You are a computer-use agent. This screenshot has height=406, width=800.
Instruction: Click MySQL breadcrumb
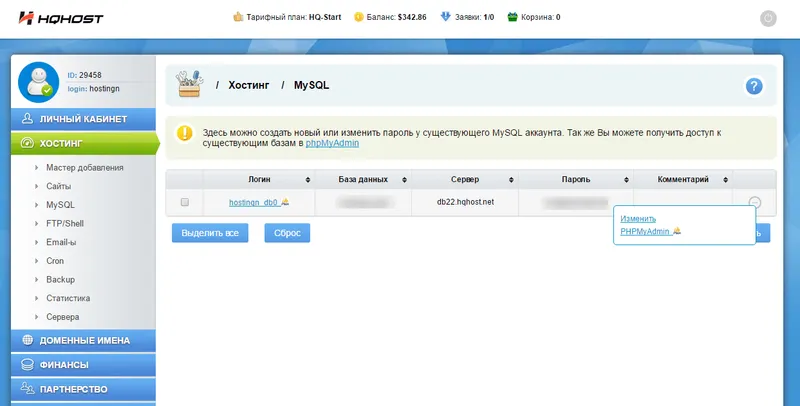click(x=311, y=85)
